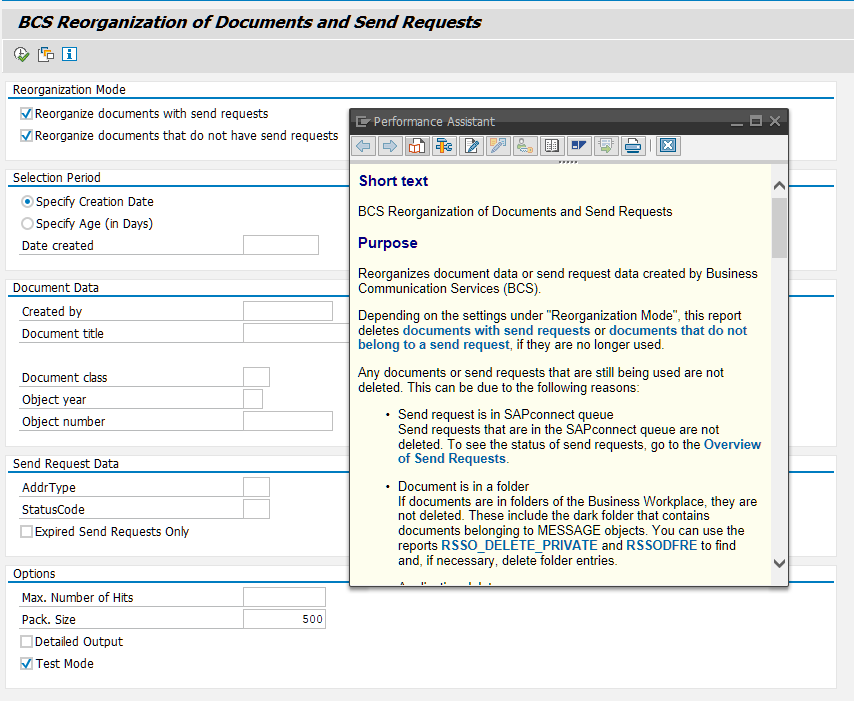Close help using the blue X toolbar icon
Viewport: 854px width, 701px height.
[668, 146]
